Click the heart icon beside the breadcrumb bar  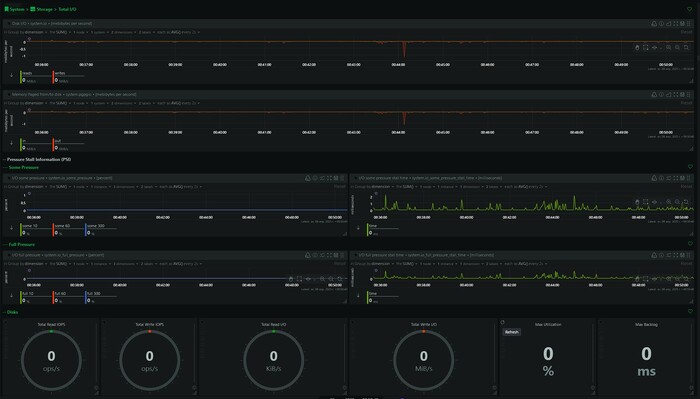coord(690,9)
